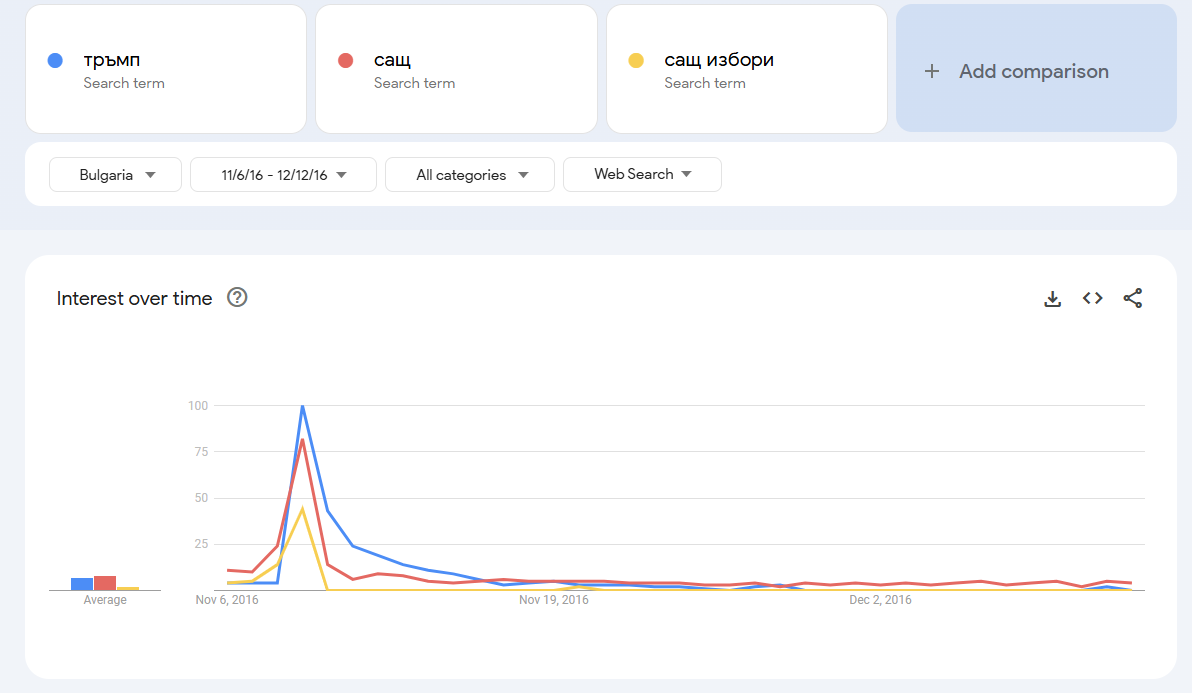Open help icon next to Interest over time
Viewport: 1192px width, 693px height.
point(237,298)
